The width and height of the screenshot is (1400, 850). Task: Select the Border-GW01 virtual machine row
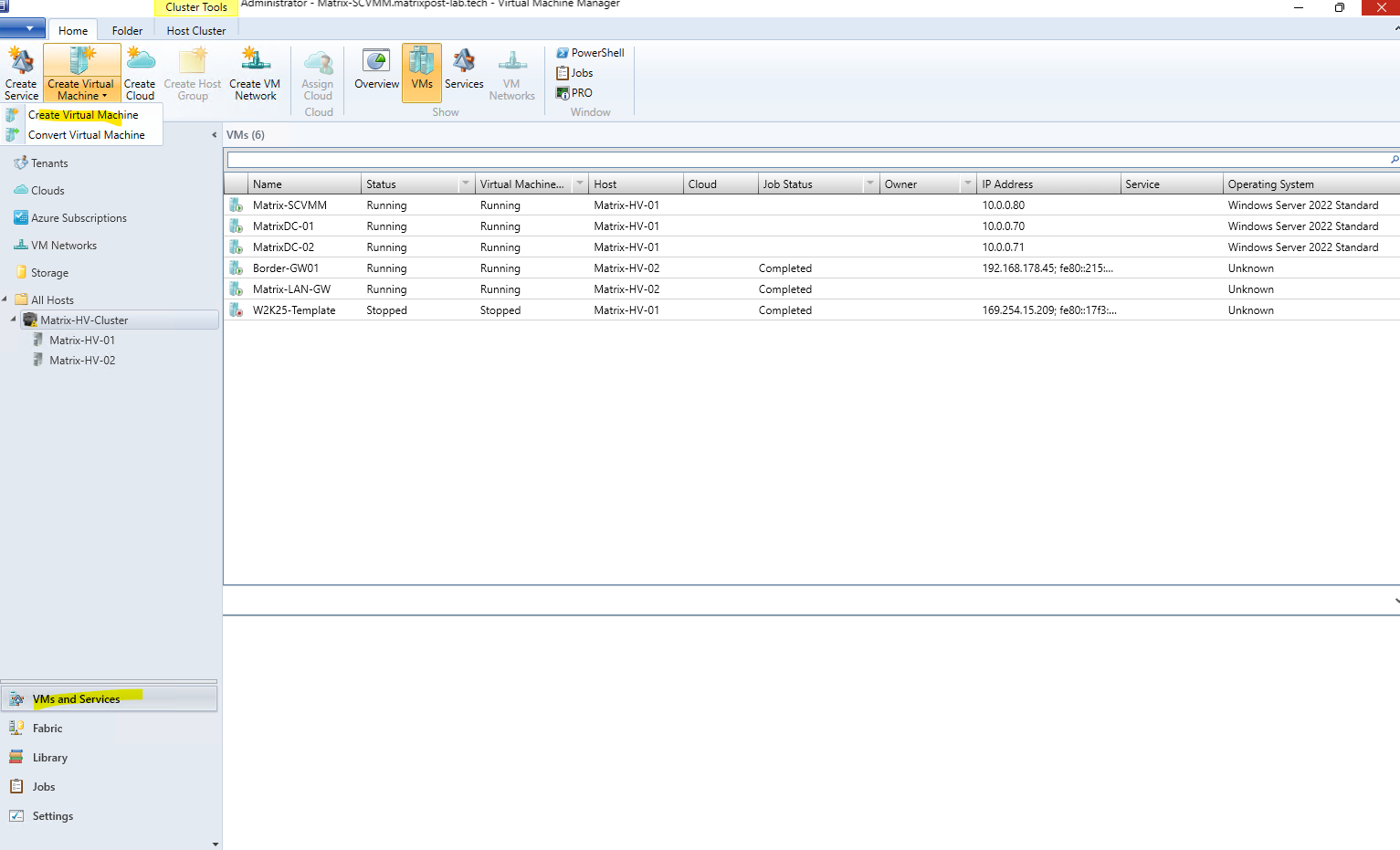tap(812, 268)
